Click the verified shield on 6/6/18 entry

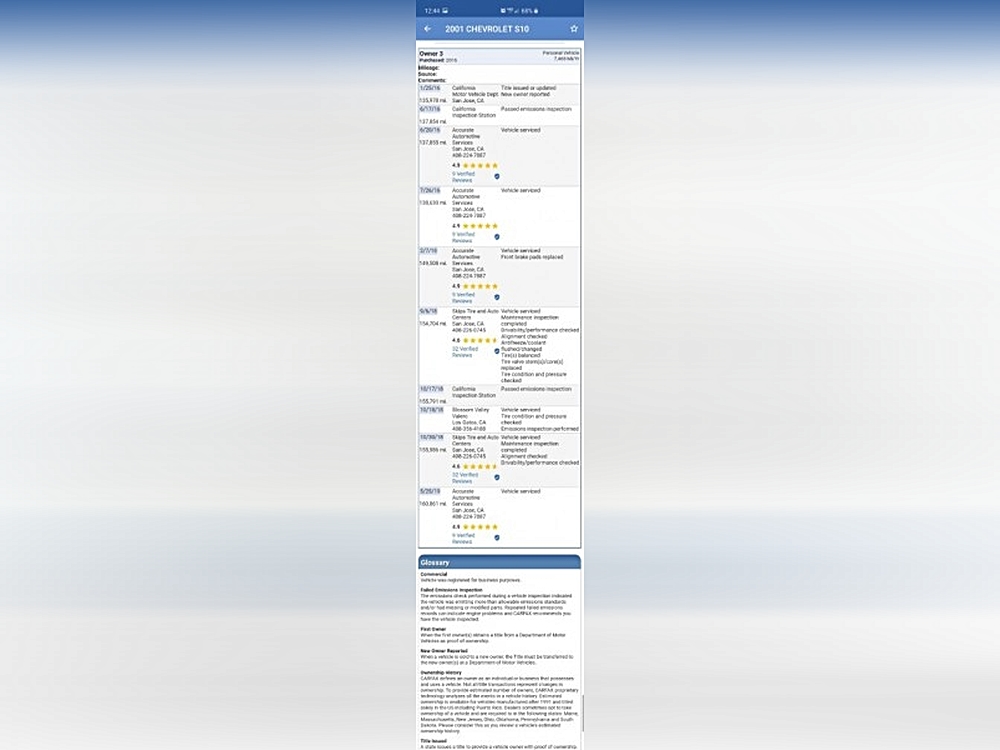click(497, 351)
